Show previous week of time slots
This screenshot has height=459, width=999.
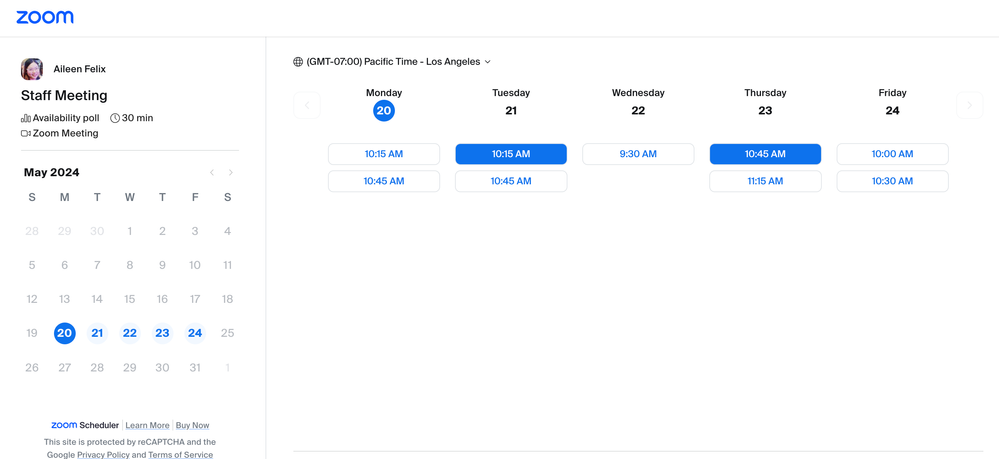coord(307,105)
